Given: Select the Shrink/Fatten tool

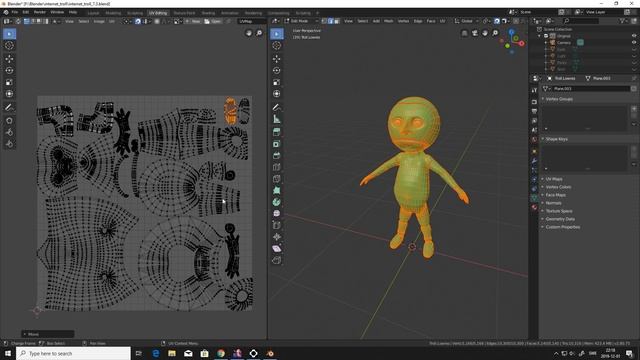Looking at the screenshot, I should pyautogui.click(x=277, y=237).
